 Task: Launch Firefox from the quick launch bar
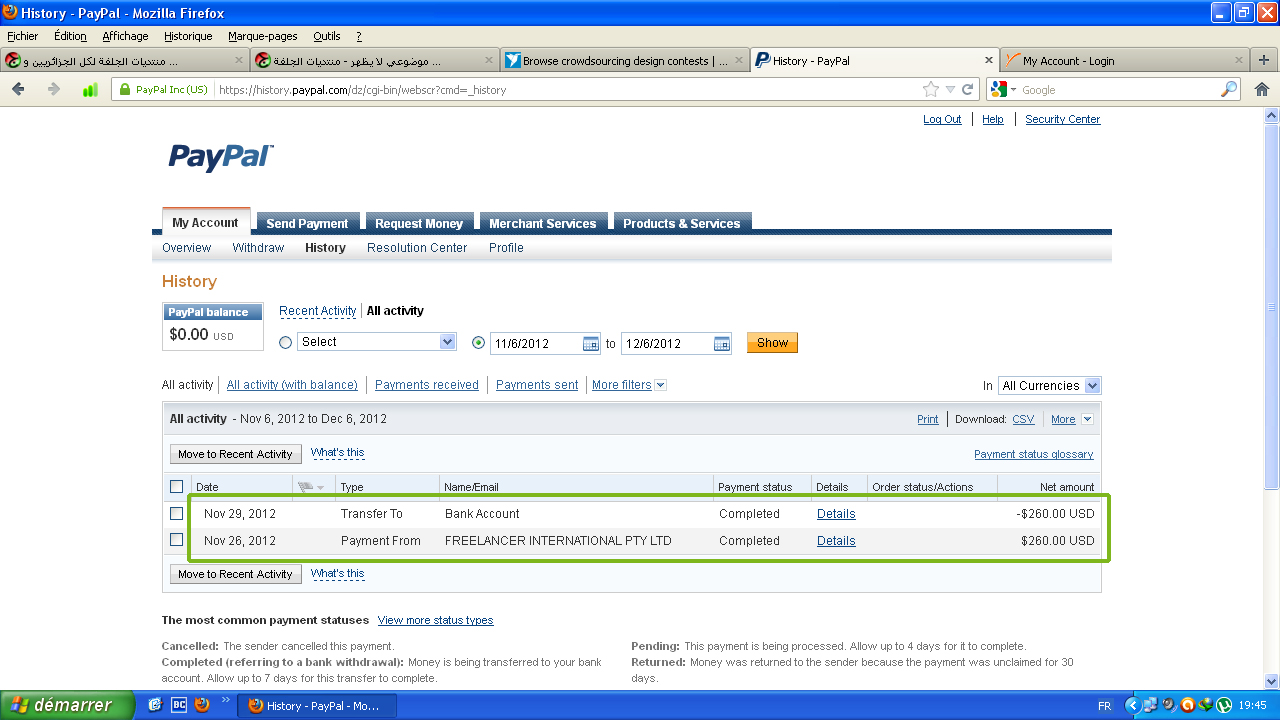203,705
